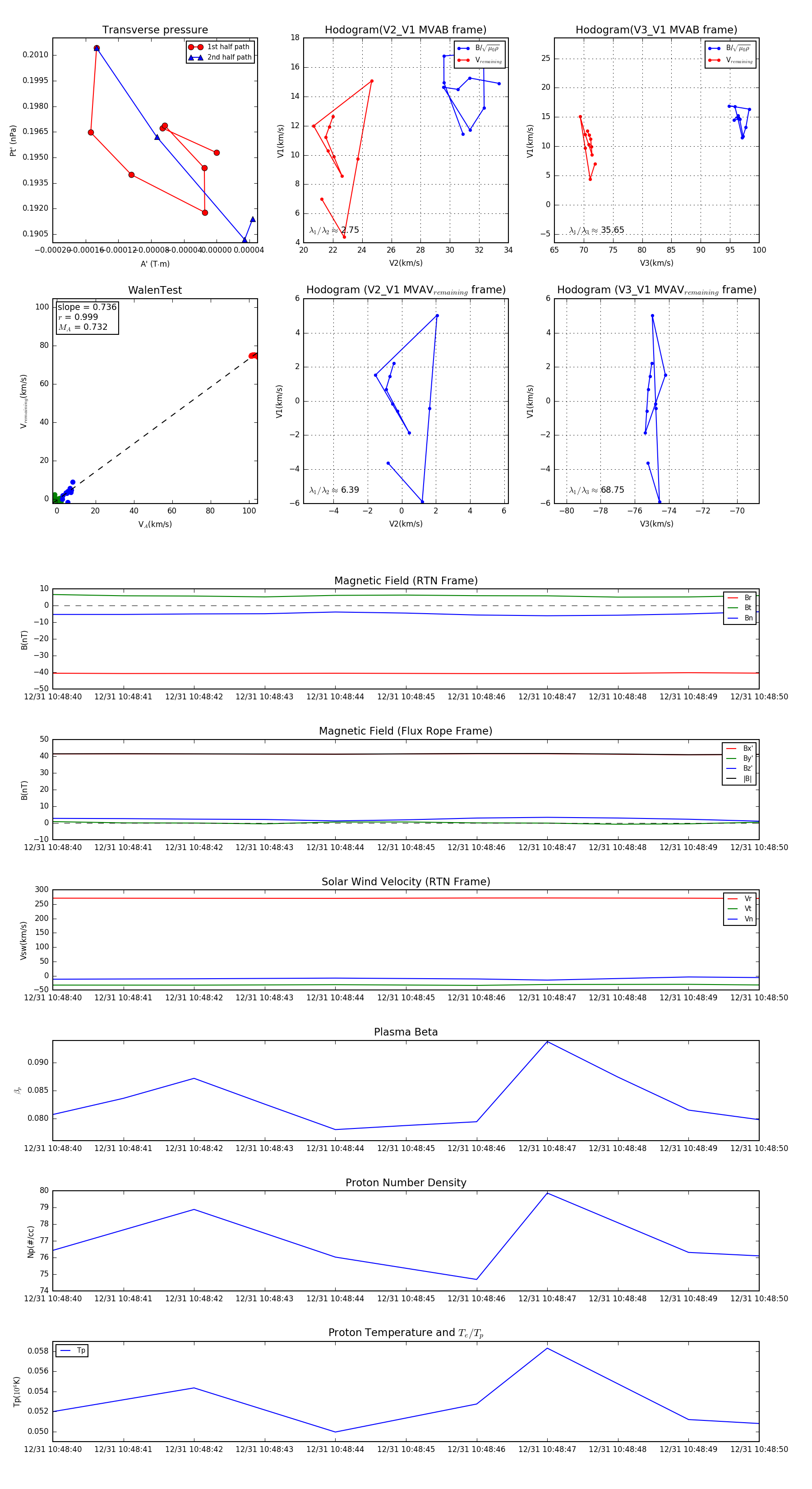
Task: Select the "Vn" legend entry
Action: click(740, 919)
